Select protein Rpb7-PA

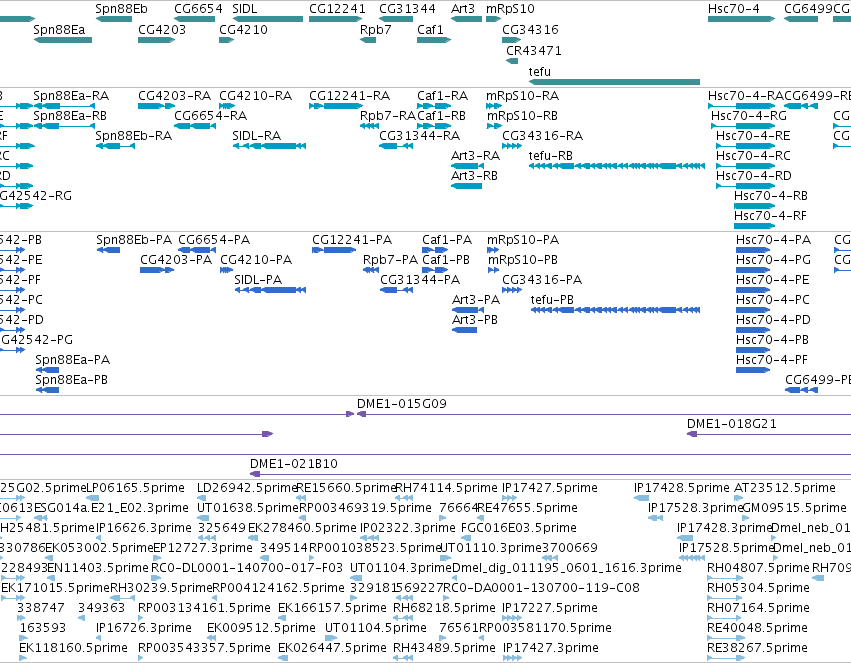(371, 270)
